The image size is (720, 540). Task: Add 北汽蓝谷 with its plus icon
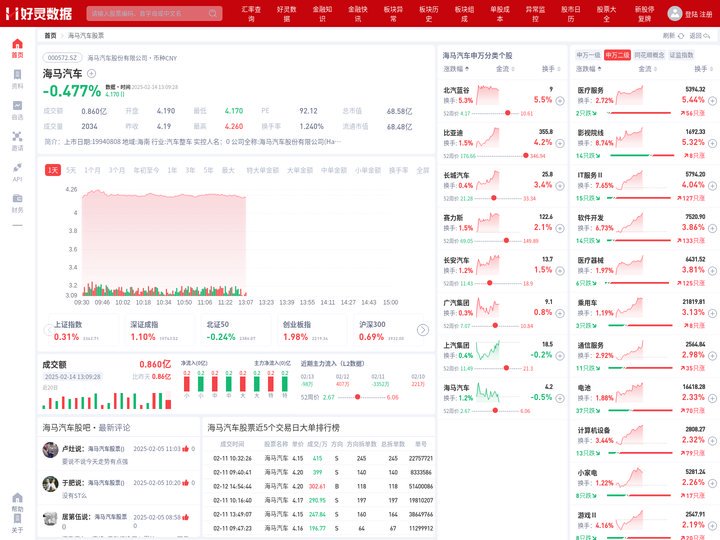tap(560, 101)
